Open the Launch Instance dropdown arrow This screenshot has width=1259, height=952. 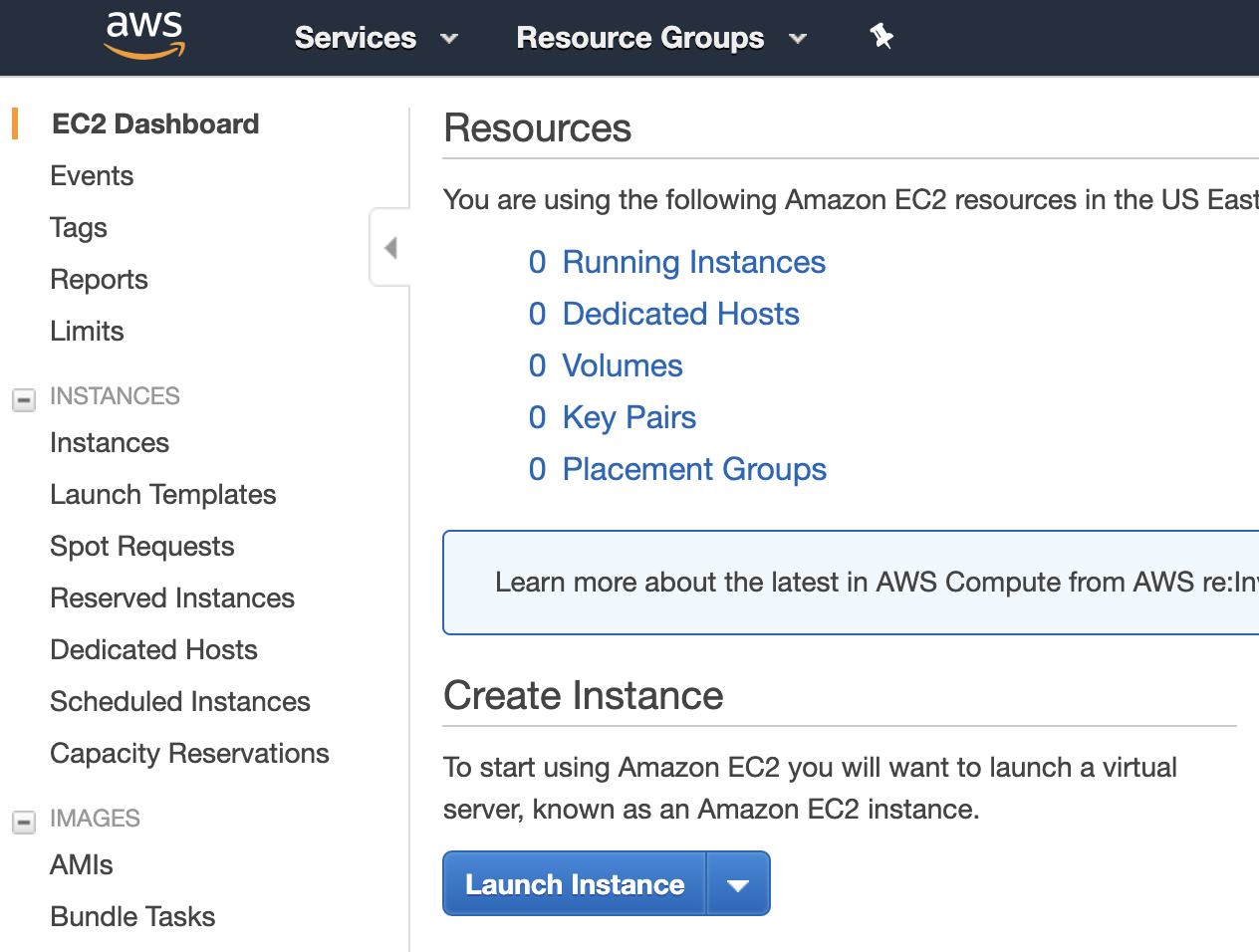(738, 883)
